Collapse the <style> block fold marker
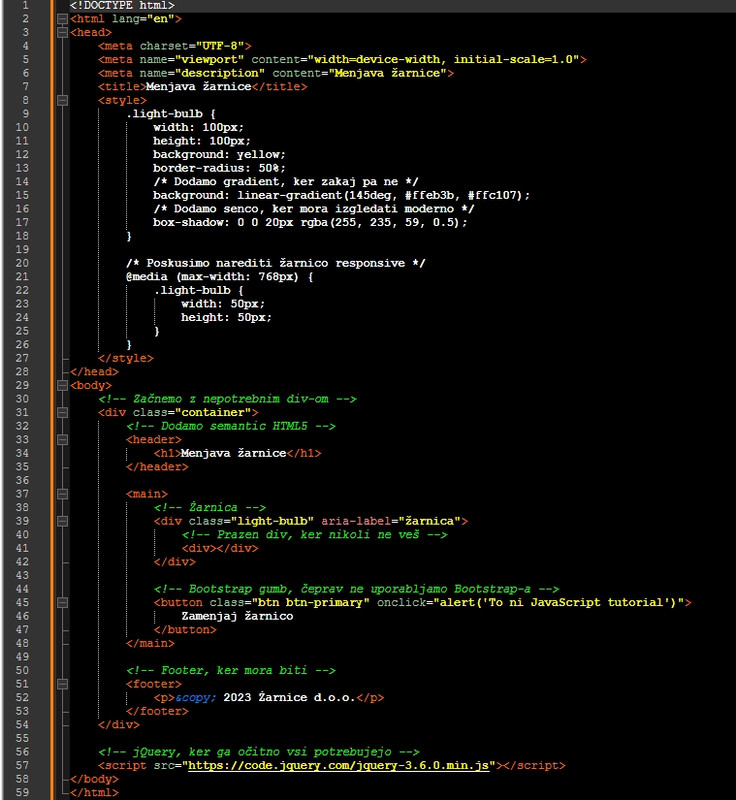 (x=62, y=101)
